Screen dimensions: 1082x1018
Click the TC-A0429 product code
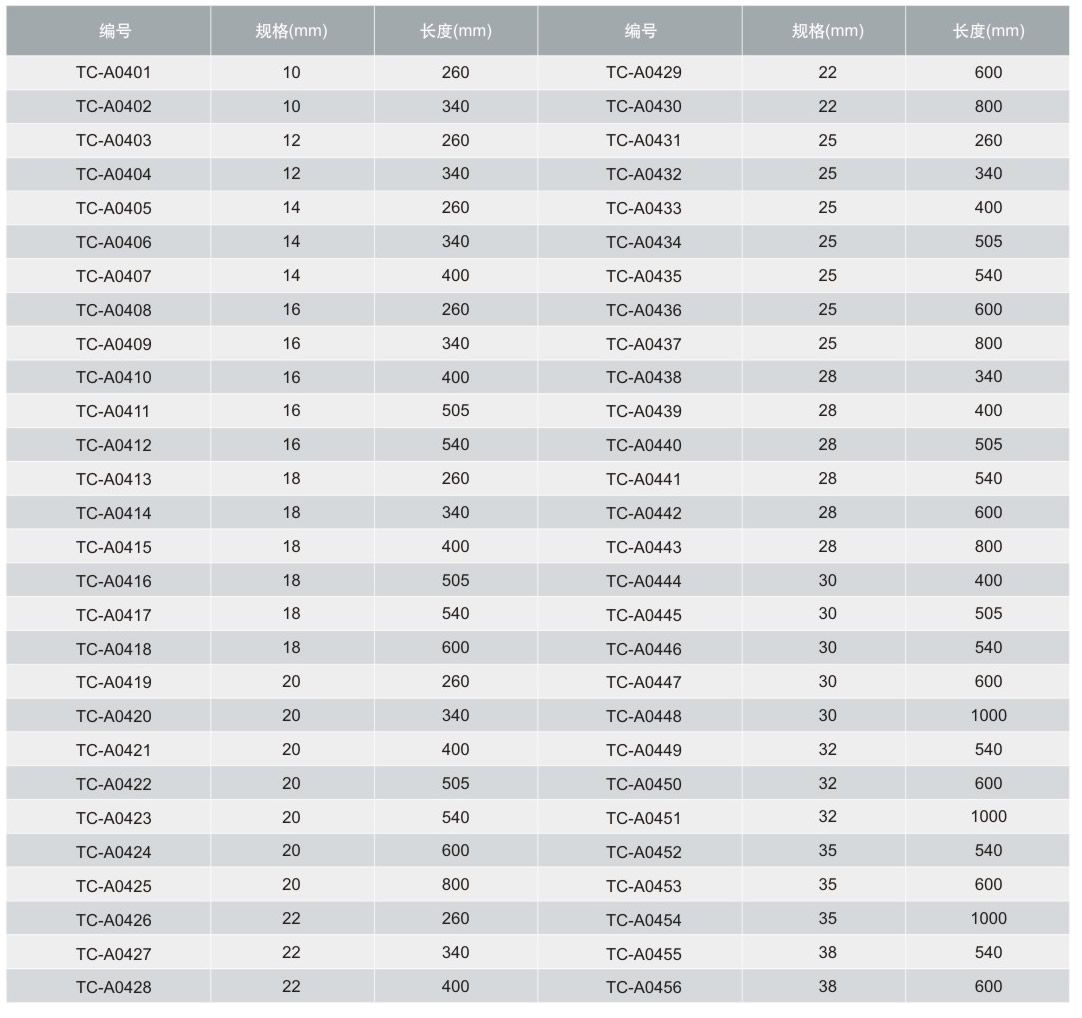point(643,73)
